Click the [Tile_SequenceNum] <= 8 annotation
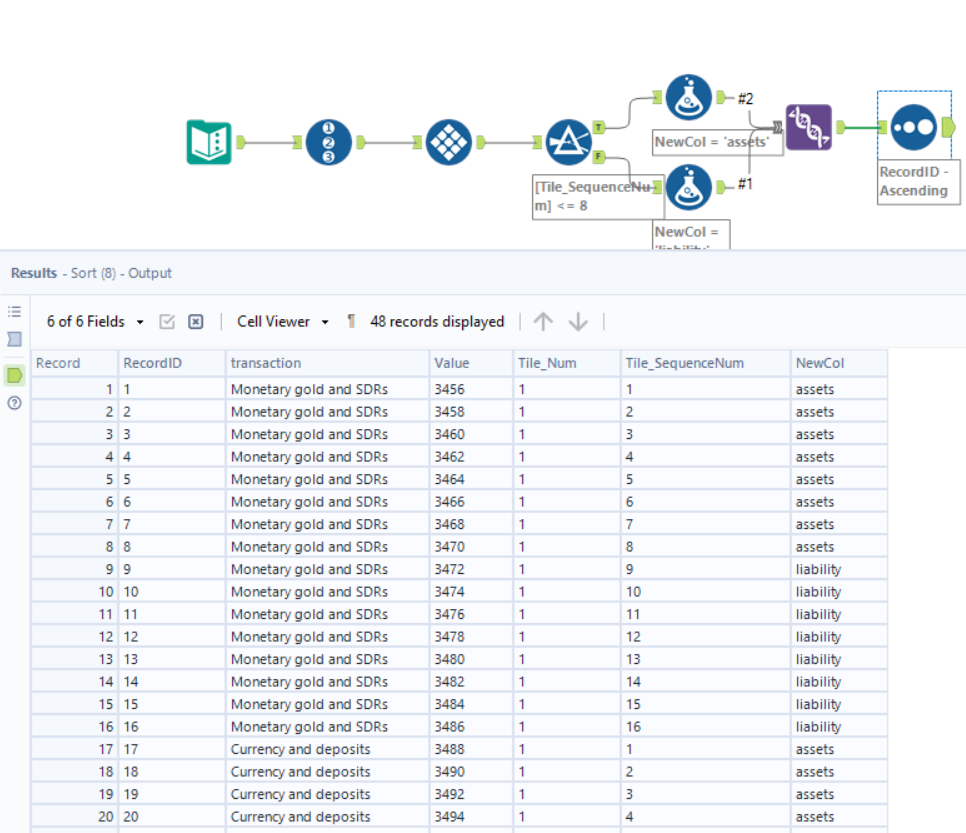The width and height of the screenshot is (966, 833). coord(598,197)
